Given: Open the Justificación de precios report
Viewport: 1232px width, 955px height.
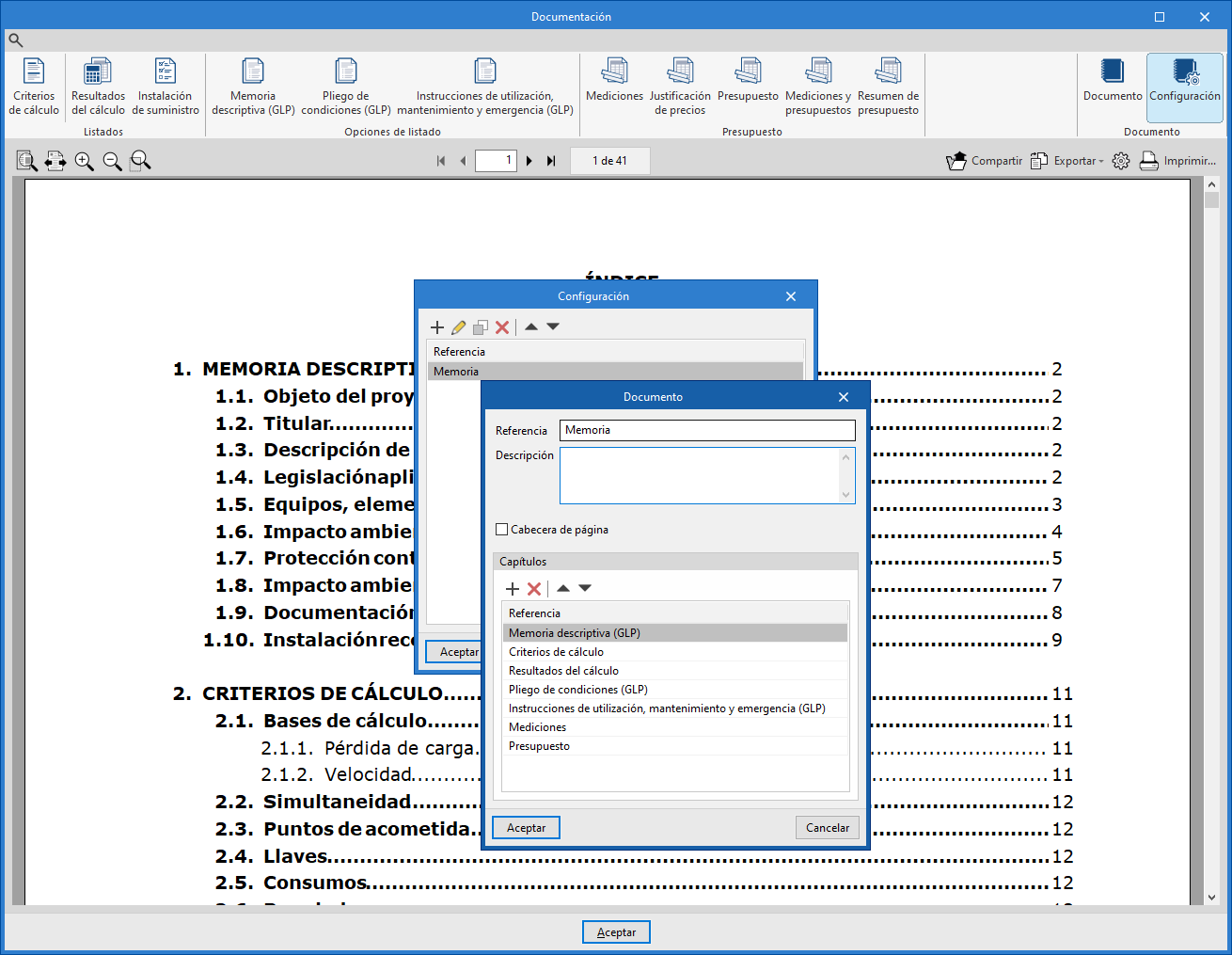Looking at the screenshot, I should [680, 88].
